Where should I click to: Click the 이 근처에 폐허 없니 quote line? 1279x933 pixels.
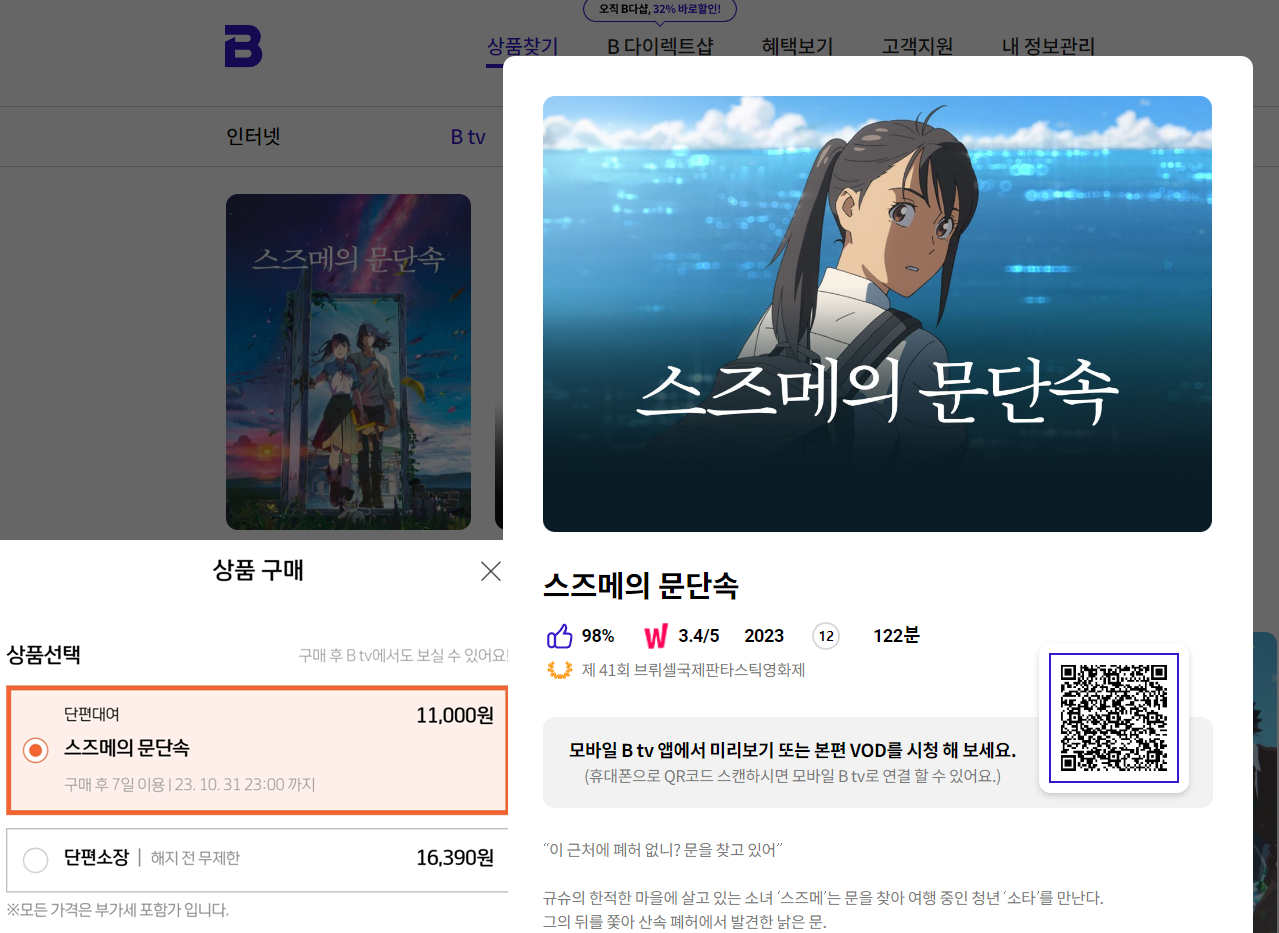click(662, 850)
